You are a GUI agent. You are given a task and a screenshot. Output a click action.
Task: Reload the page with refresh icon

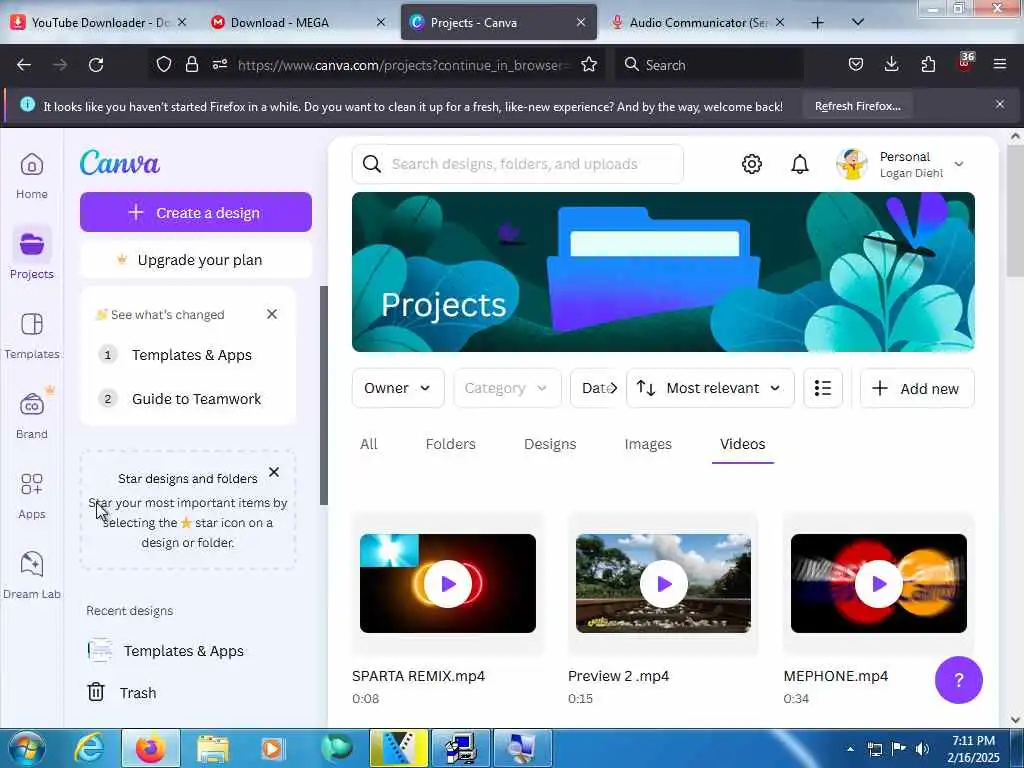tap(96, 65)
